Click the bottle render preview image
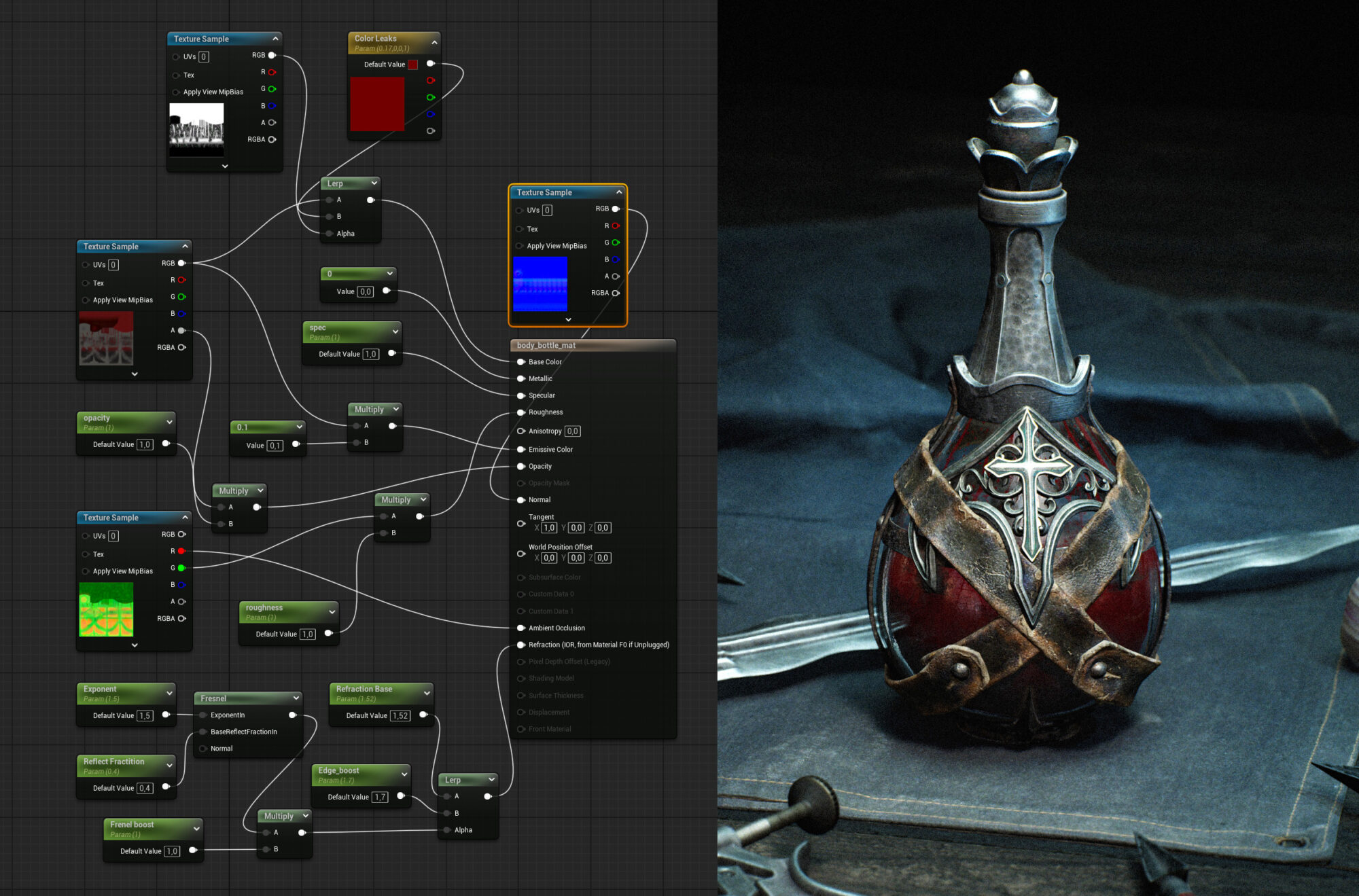This screenshot has height=896, width=1359. [x=1038, y=448]
